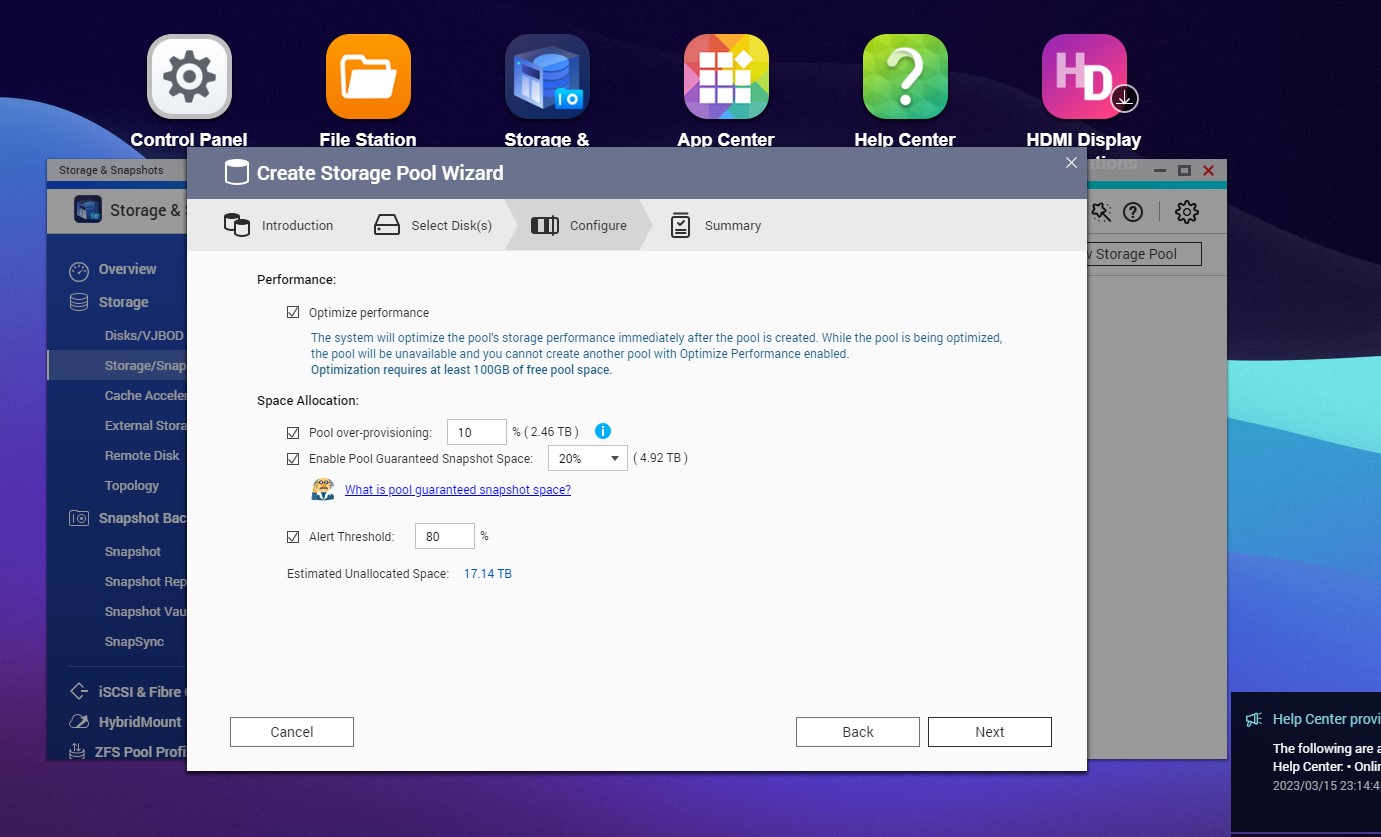Open Storage/Snapshots in the sidebar
The height and width of the screenshot is (837, 1381).
117,365
